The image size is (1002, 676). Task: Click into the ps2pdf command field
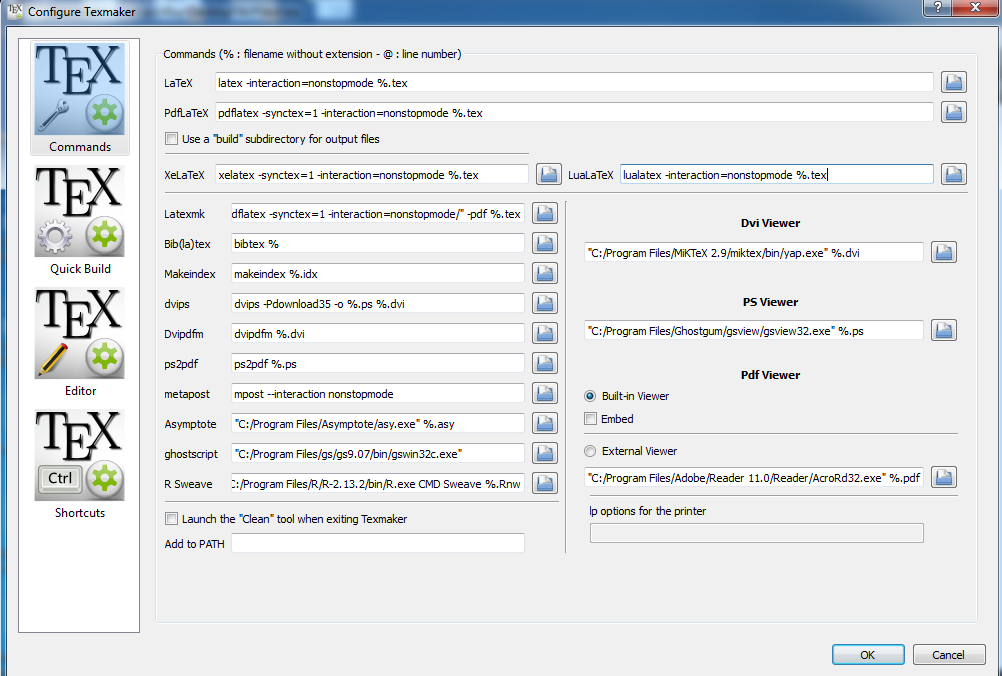coord(378,364)
